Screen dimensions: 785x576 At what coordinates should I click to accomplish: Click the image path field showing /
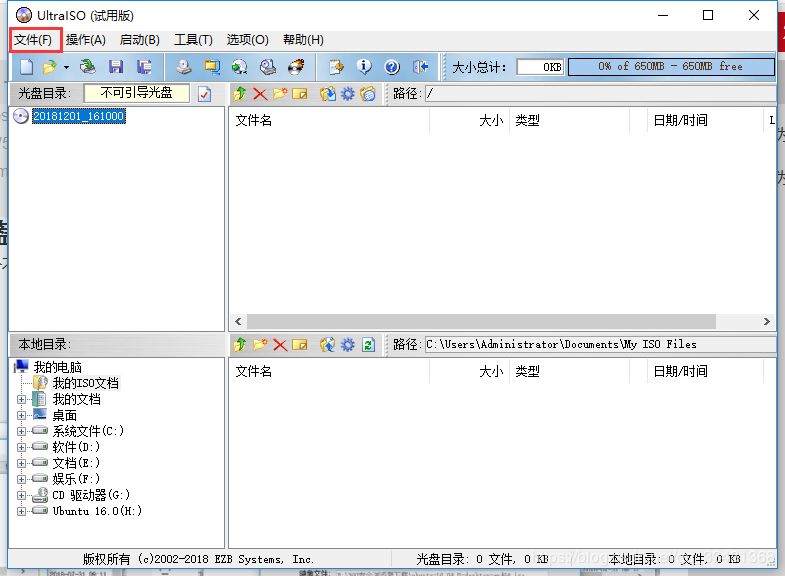(x=601, y=94)
